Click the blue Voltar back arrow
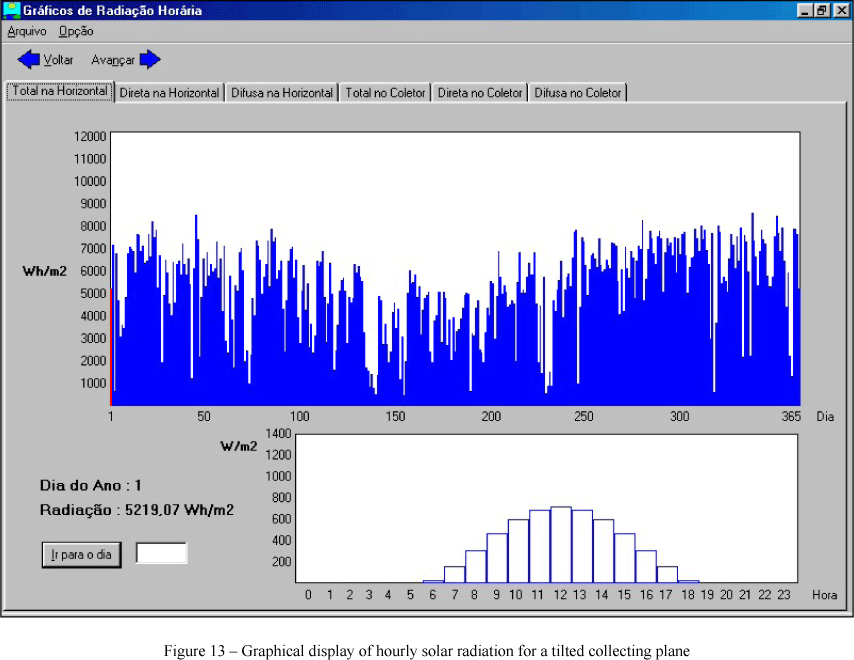The height and width of the screenshot is (660, 854). [x=29, y=60]
